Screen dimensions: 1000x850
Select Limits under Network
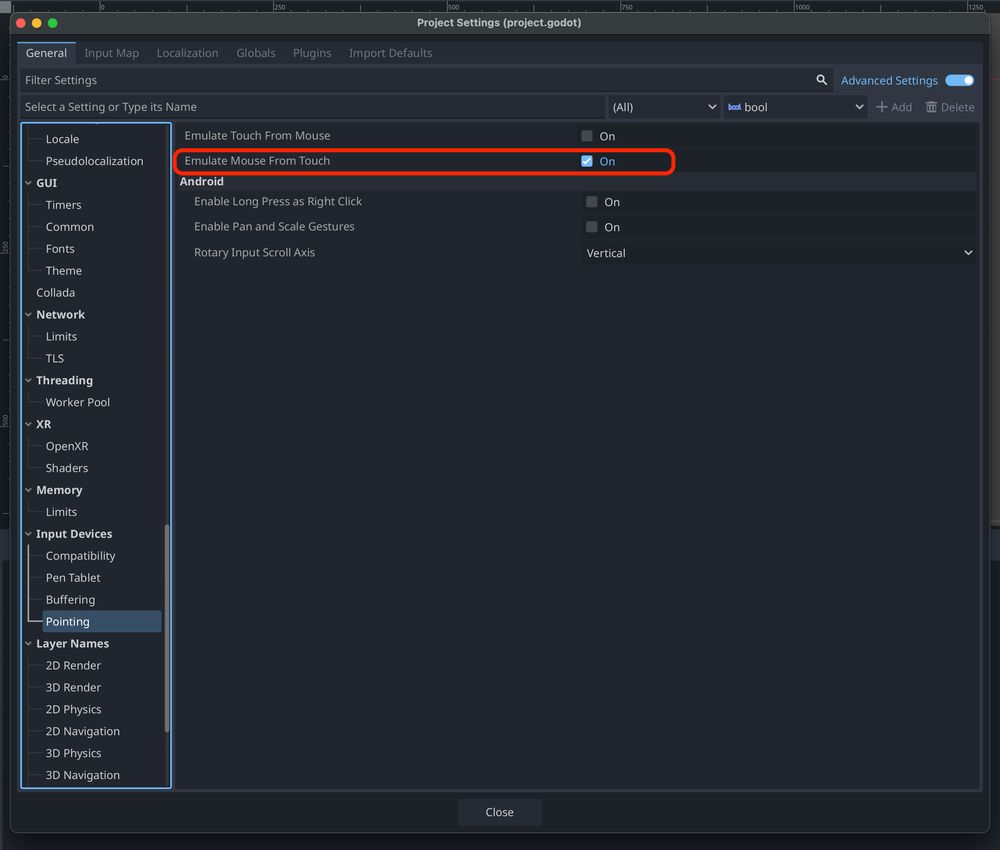61,337
